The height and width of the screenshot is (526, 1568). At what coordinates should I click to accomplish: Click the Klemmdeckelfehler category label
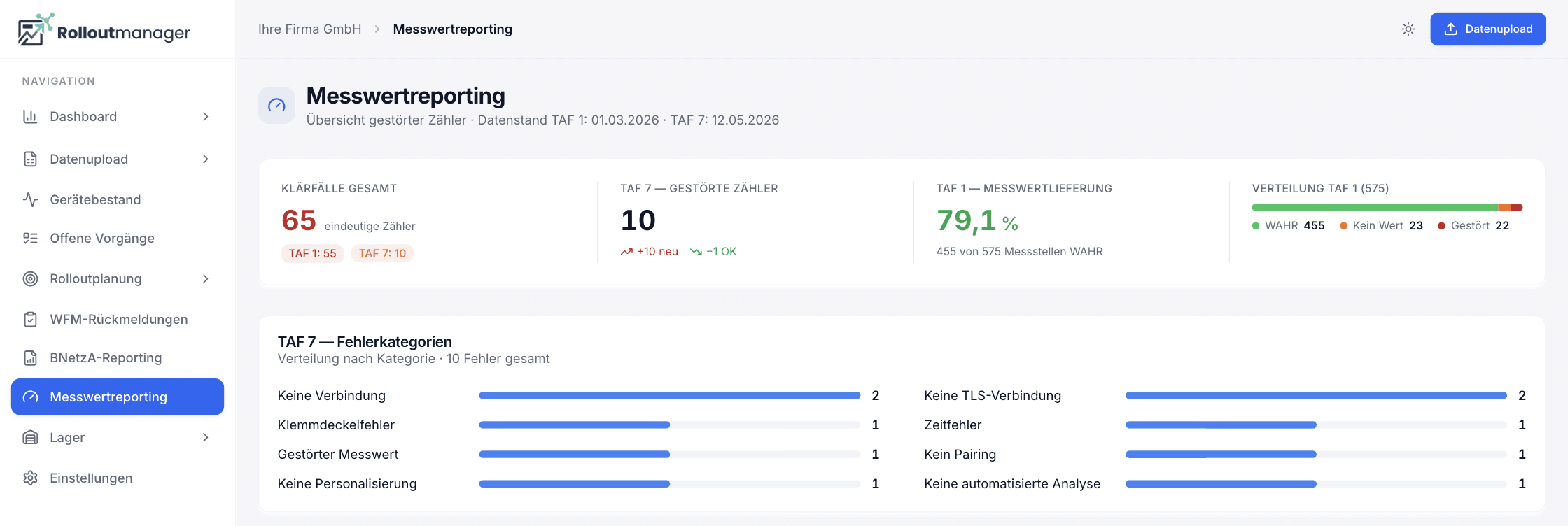336,425
